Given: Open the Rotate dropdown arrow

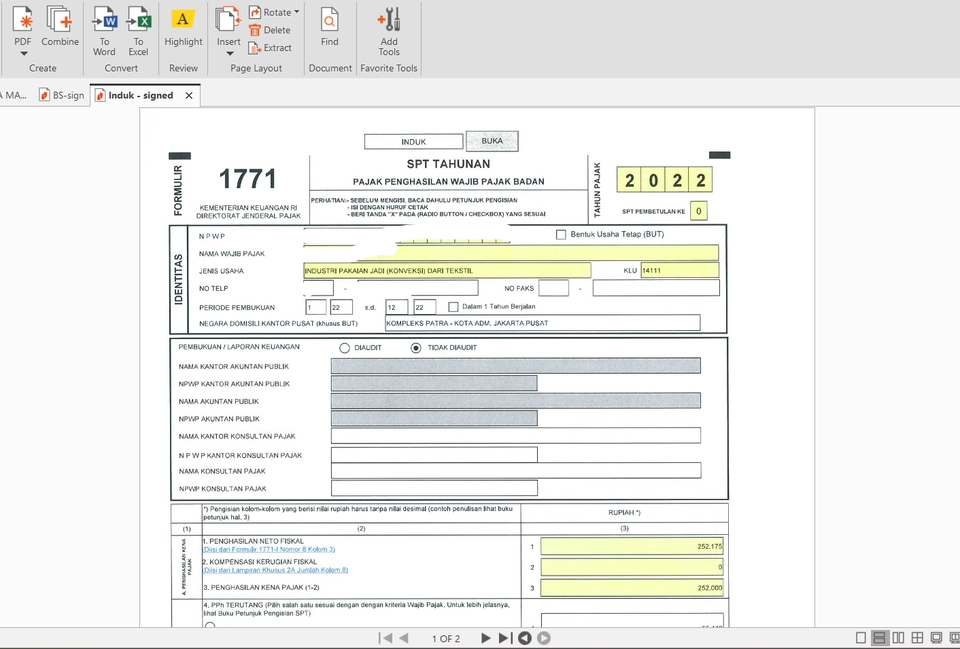Looking at the screenshot, I should (297, 12).
